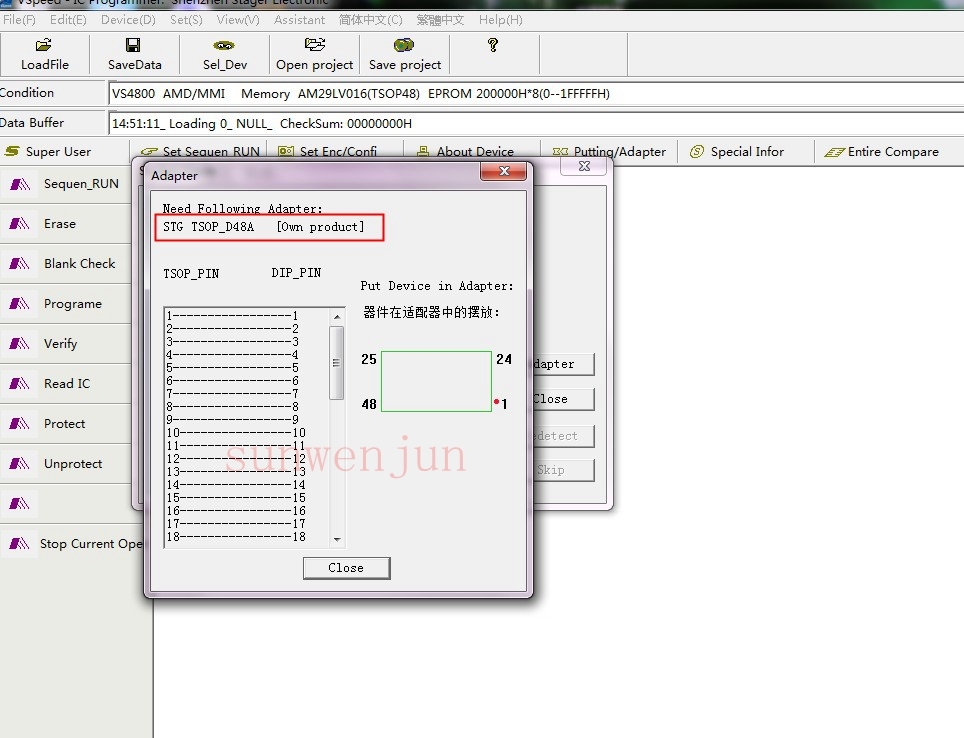Click the SaveData floppy disk icon
This screenshot has height=738, width=964.
click(x=134, y=46)
